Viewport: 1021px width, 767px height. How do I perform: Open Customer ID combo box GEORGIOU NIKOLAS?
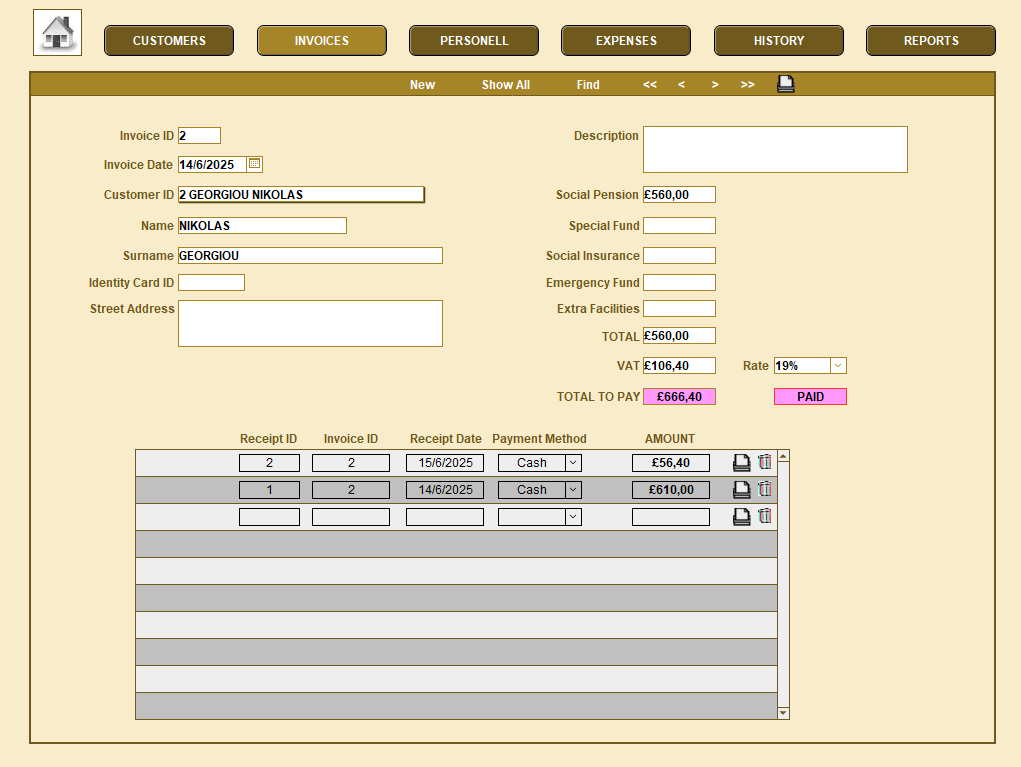tap(301, 194)
